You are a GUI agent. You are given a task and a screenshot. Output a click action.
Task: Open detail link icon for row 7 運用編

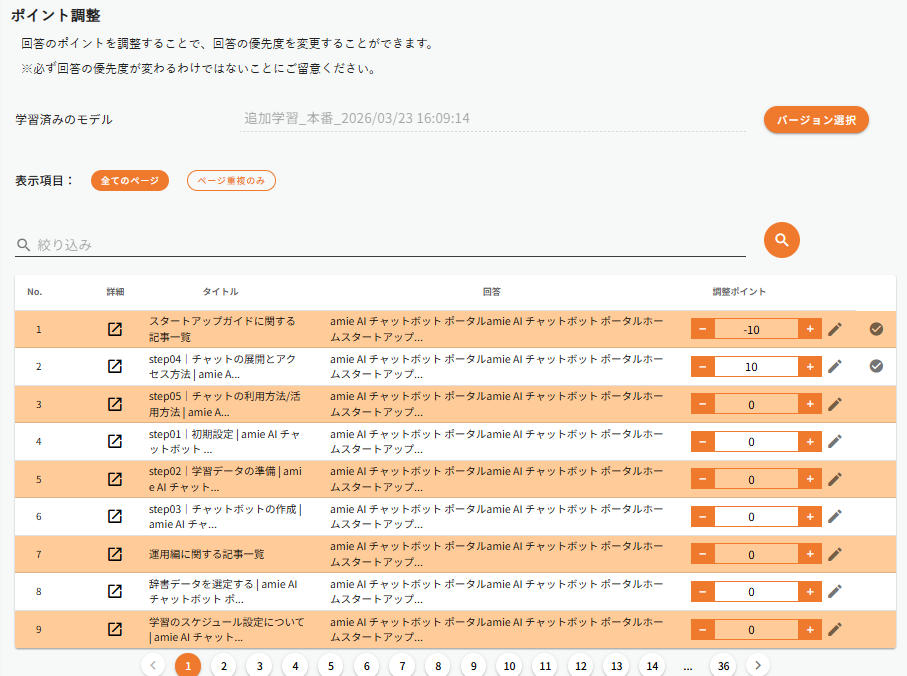(115, 554)
